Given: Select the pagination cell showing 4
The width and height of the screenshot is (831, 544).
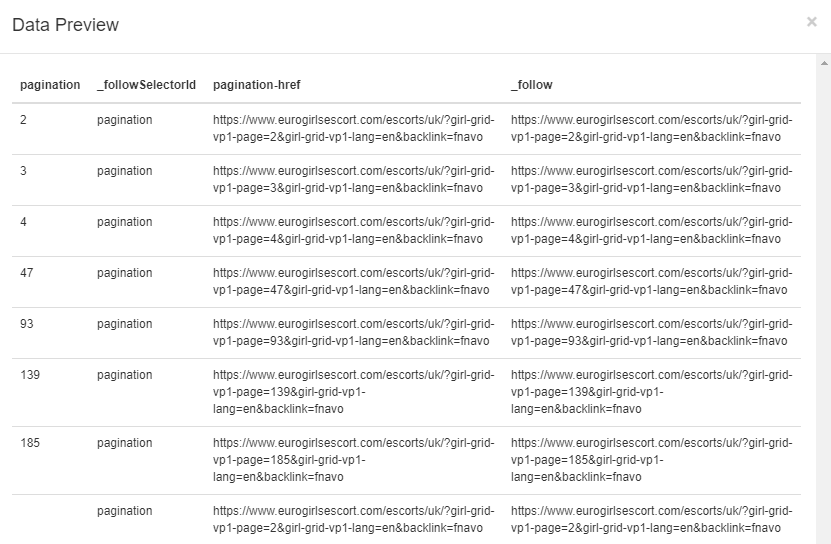Looking at the screenshot, I should point(24,222).
